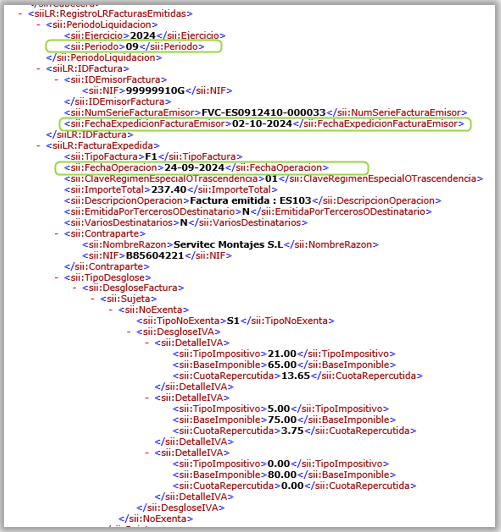
Task: Click the TipoImpositivo value 0.00
Action: (x=279, y=463)
